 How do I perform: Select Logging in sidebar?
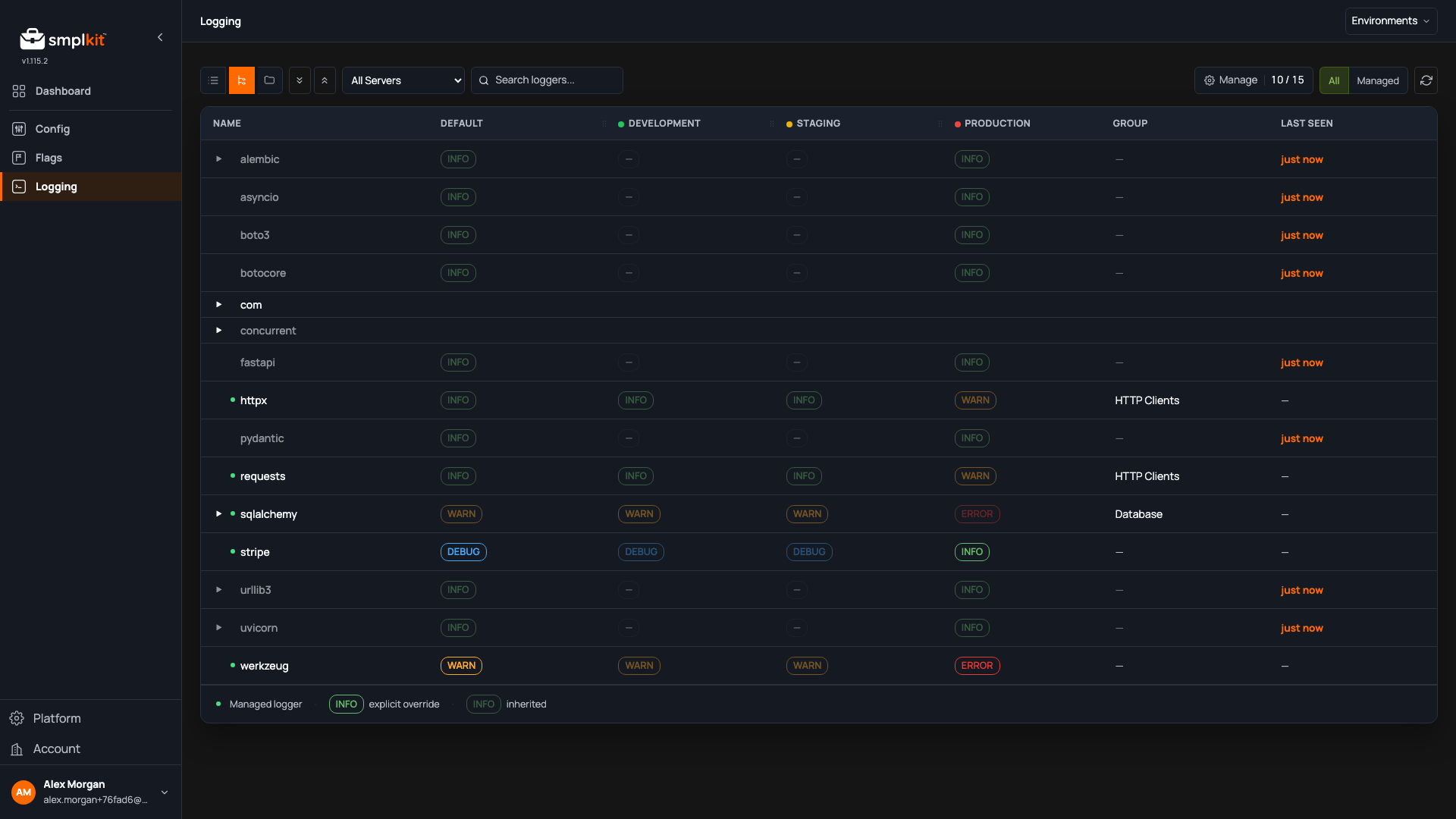91,187
